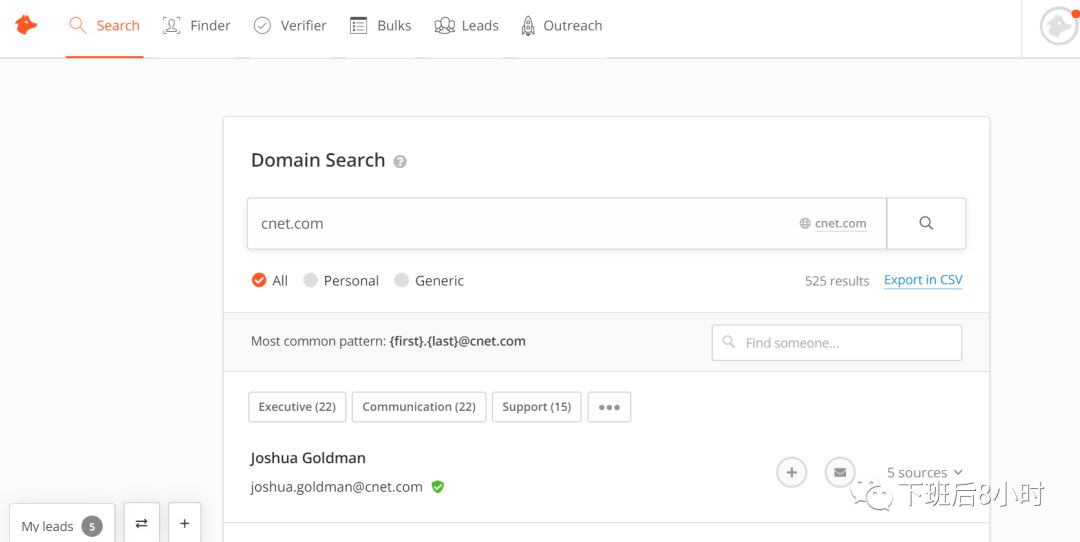The height and width of the screenshot is (542, 1080).
Task: Add Joshua Goldman to leads with plus icon
Action: [x=791, y=472]
